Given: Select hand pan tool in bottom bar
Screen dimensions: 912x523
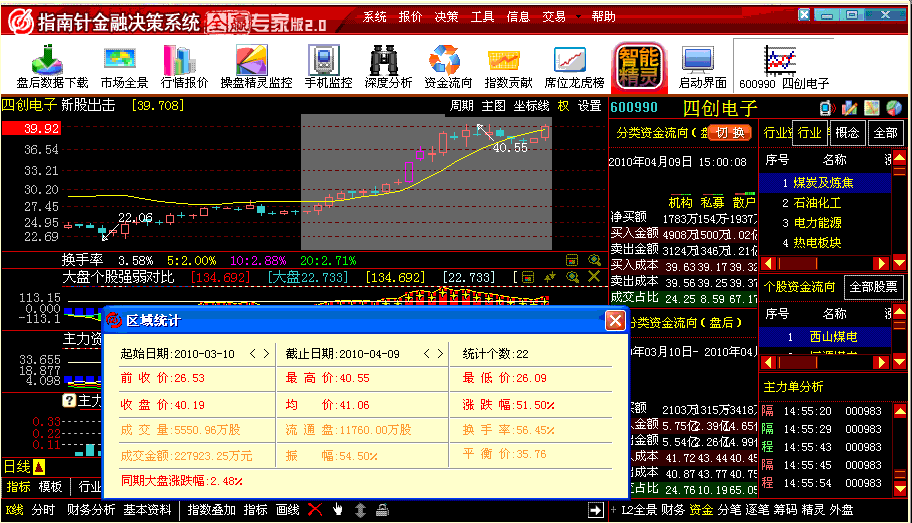Looking at the screenshot, I should [338, 510].
